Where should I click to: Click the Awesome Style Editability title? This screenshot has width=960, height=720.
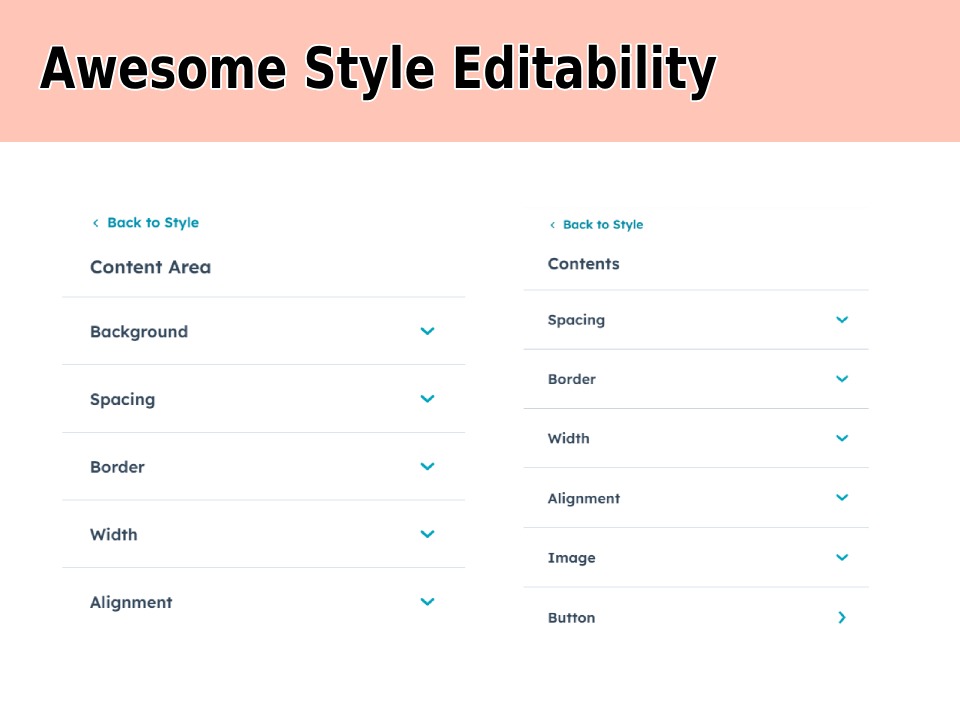click(x=377, y=68)
